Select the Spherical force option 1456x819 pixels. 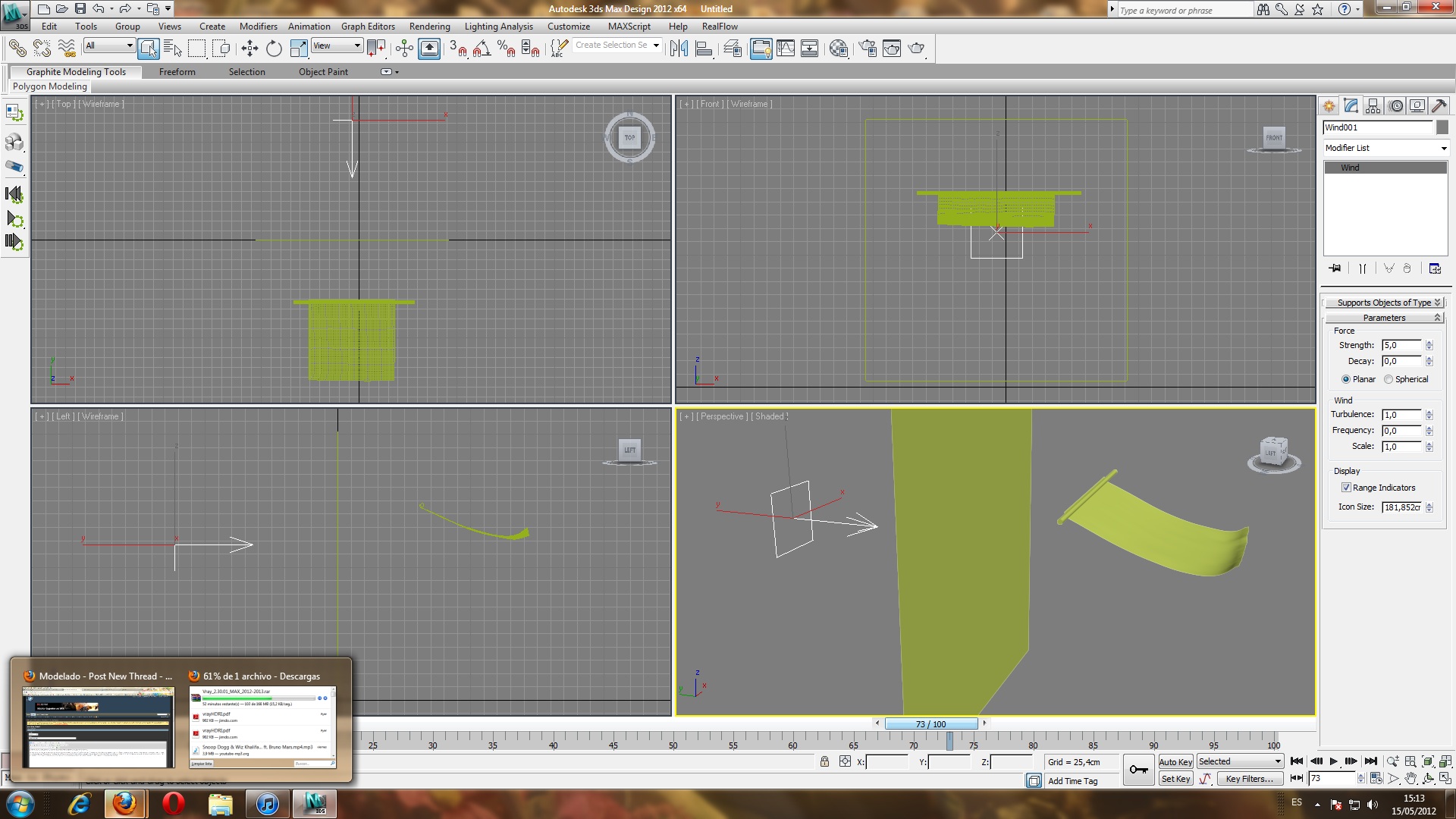click(x=1389, y=379)
